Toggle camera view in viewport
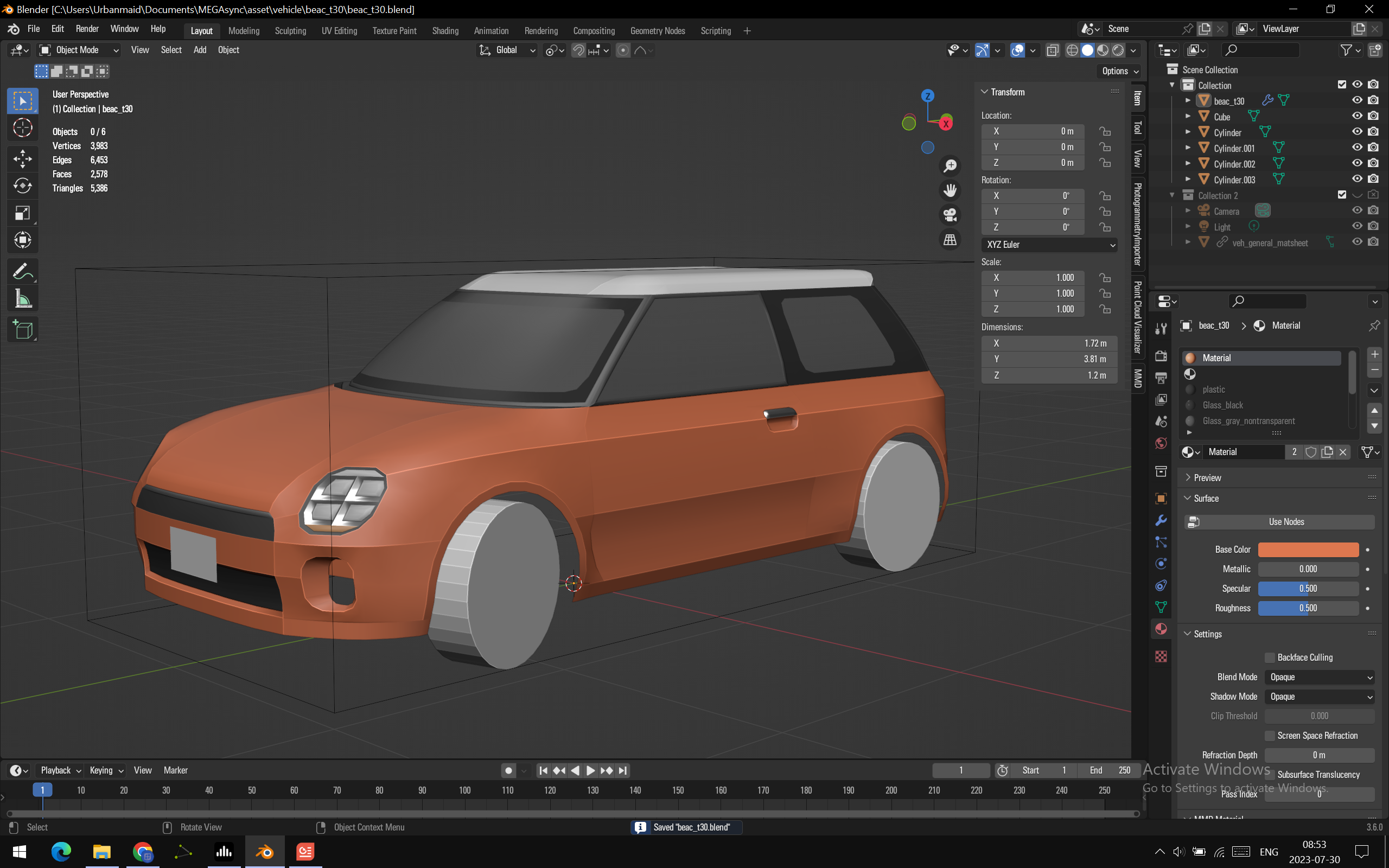 [x=950, y=215]
